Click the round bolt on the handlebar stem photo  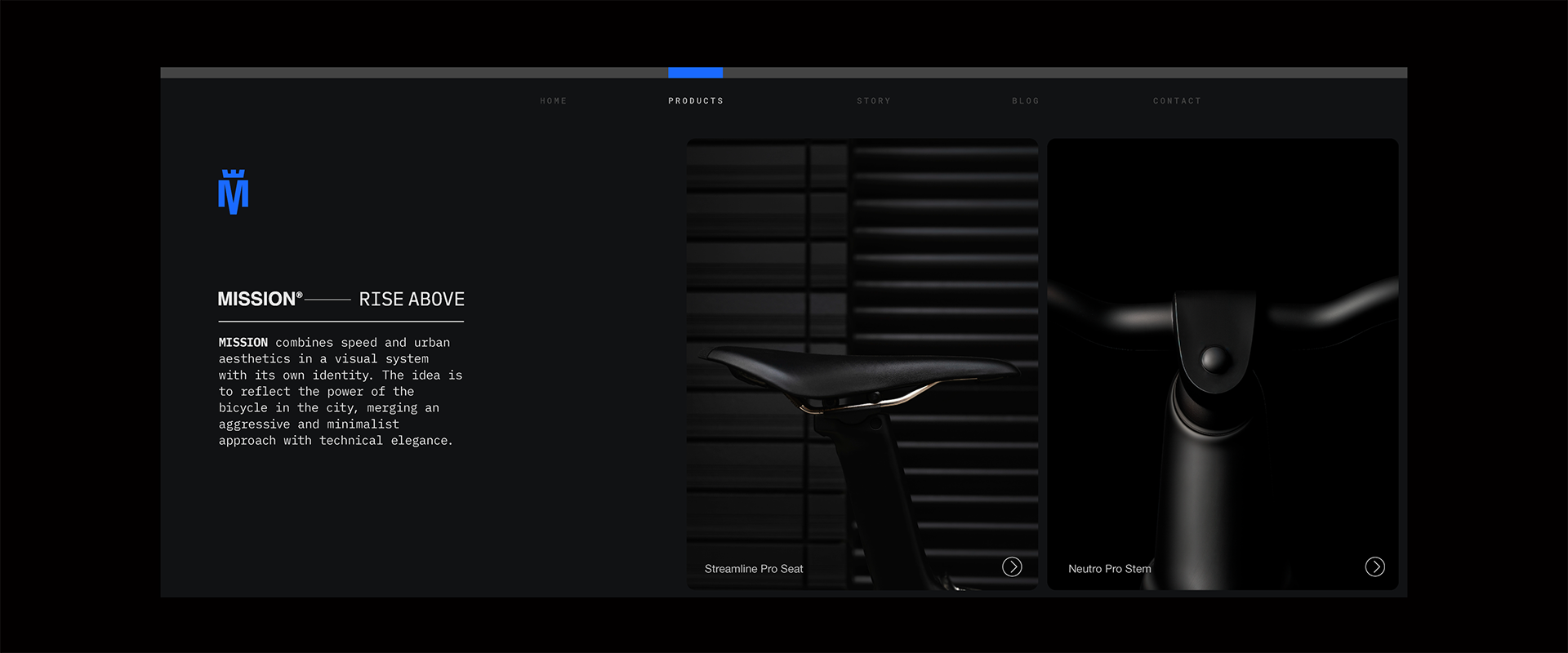tap(1214, 359)
